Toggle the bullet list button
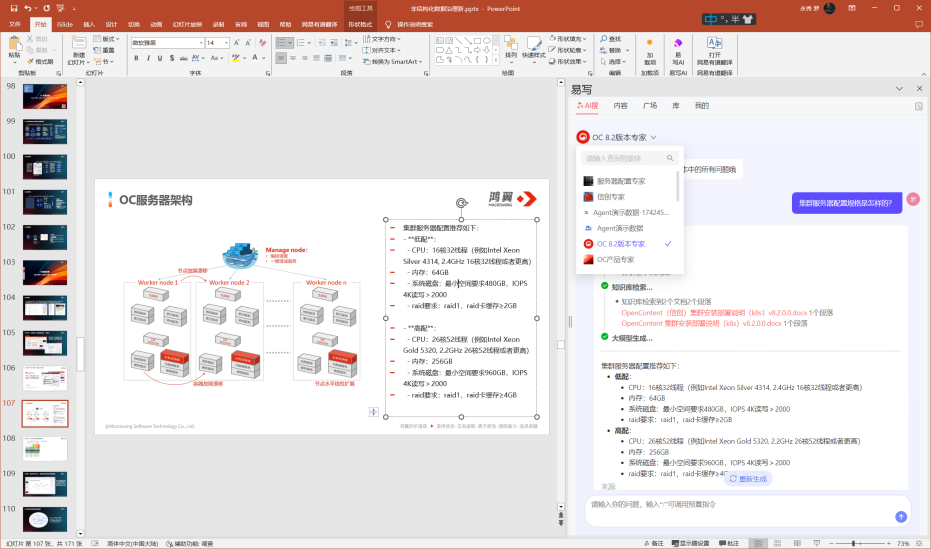931x549 pixels. coord(282,43)
